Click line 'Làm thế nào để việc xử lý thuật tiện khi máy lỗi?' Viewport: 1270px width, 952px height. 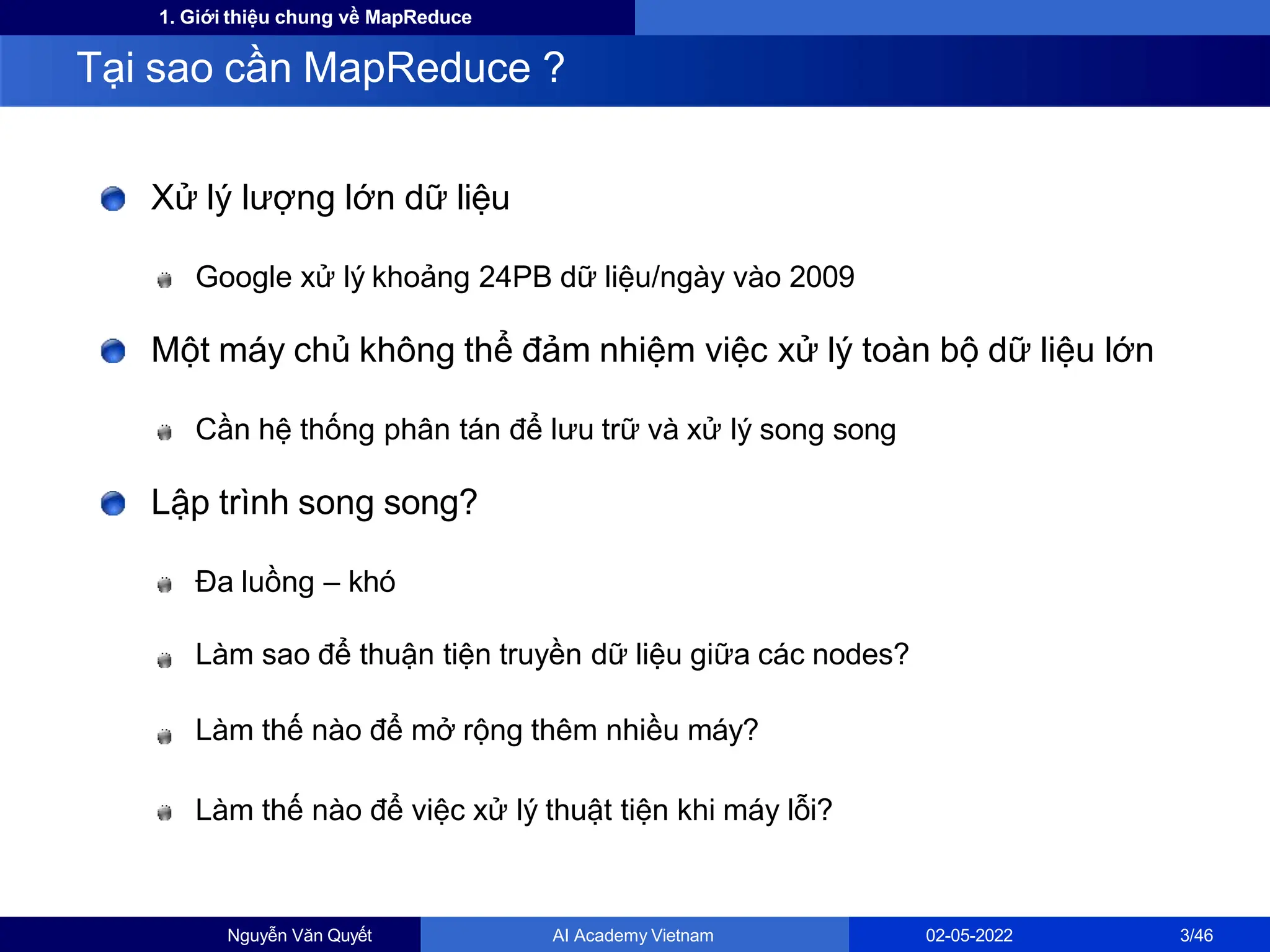tap(513, 810)
